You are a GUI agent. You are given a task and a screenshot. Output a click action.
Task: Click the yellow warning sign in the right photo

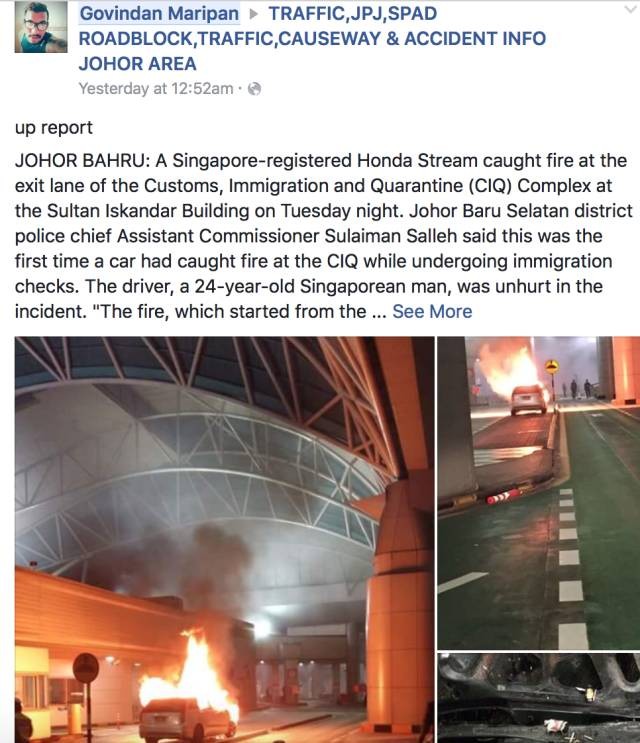coord(552,366)
